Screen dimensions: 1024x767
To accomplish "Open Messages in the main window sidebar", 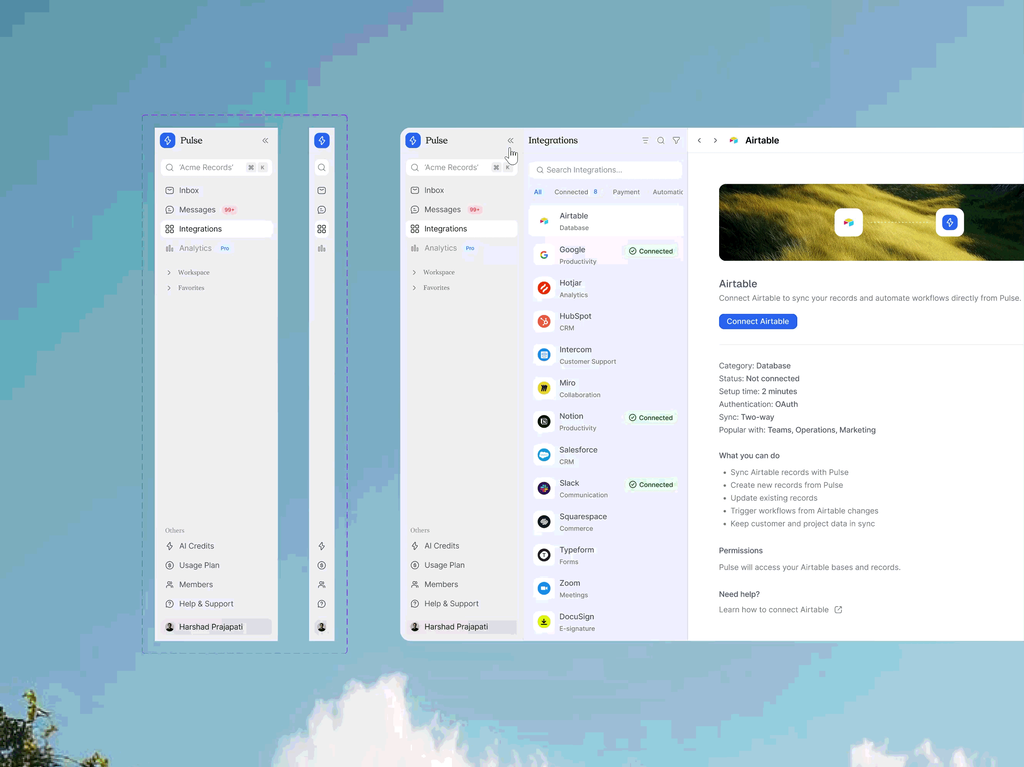I will pyautogui.click(x=462, y=210).
